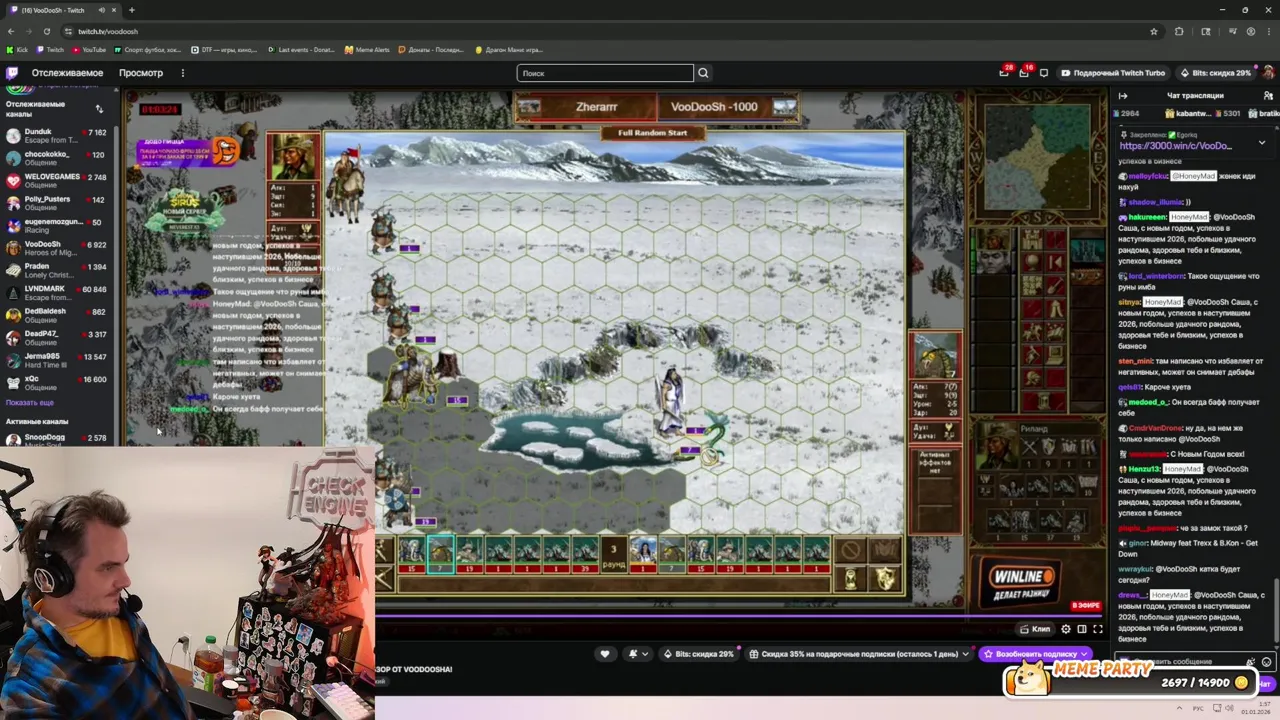Open the Meme Alerts bookmark
This screenshot has height=720, width=1280.
[x=367, y=49]
